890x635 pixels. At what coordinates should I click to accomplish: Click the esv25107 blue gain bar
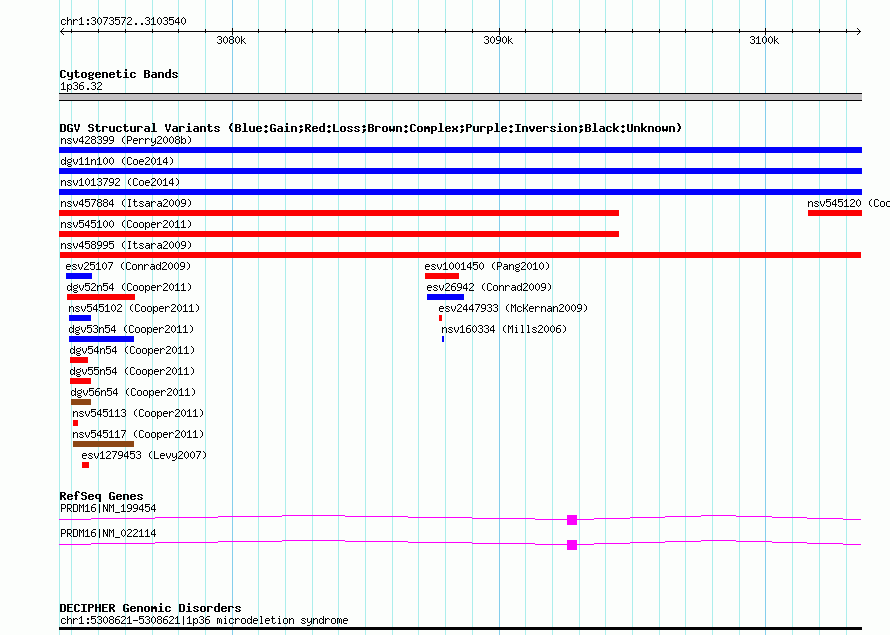click(79, 276)
